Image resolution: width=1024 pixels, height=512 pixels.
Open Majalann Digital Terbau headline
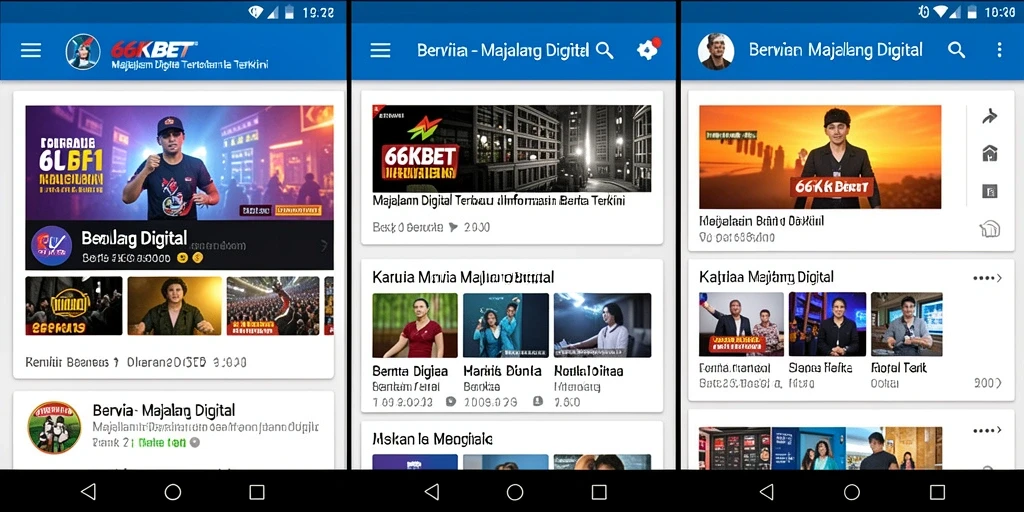coord(499,201)
